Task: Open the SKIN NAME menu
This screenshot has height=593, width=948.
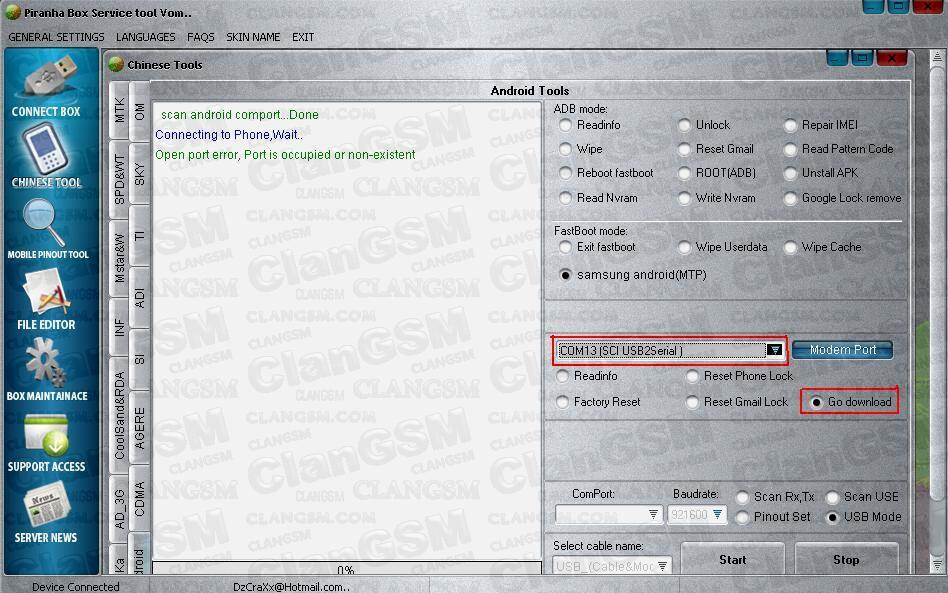Action: click(253, 37)
